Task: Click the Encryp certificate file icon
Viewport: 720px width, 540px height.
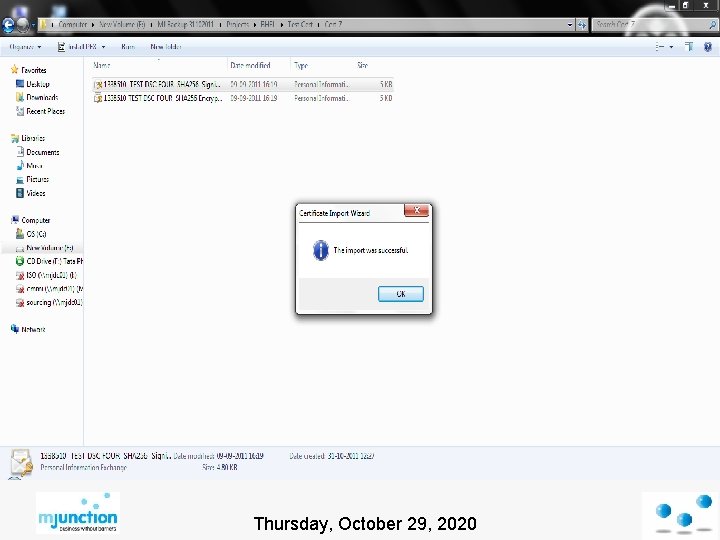Action: 97,98
